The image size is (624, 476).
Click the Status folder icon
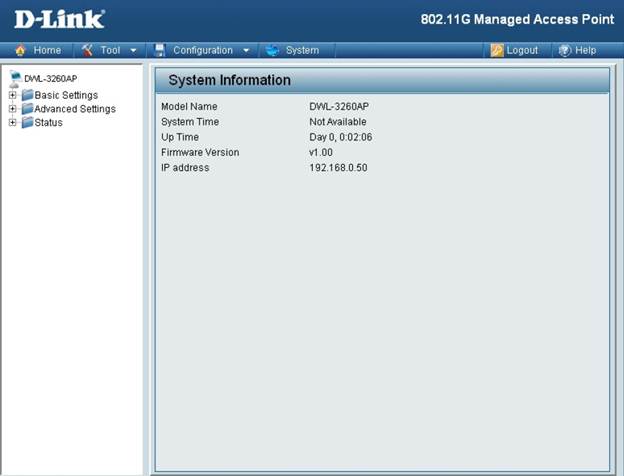tap(27, 122)
